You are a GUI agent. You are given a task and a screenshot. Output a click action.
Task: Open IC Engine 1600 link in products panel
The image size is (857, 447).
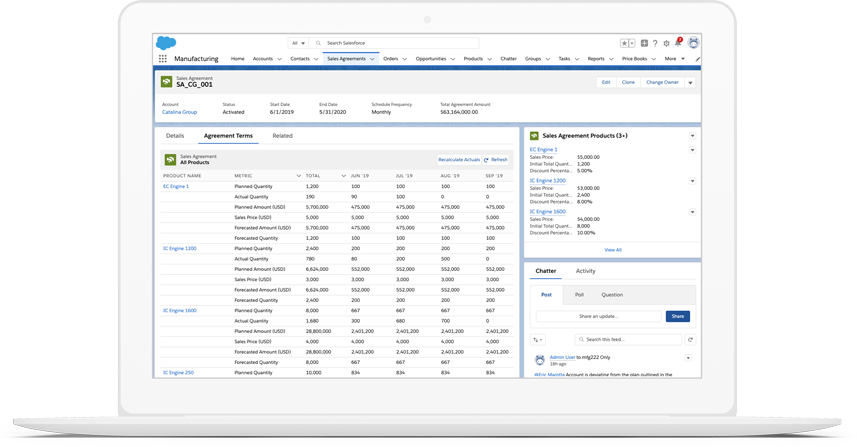[x=548, y=211]
